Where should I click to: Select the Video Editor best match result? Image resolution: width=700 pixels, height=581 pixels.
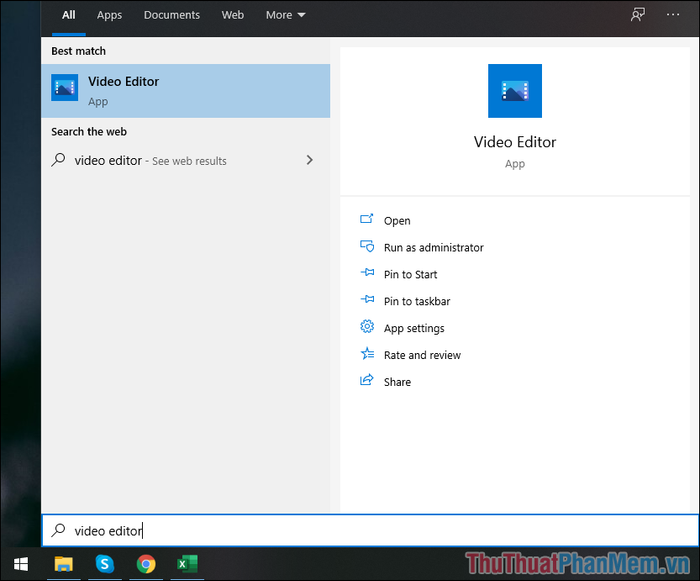tap(186, 91)
